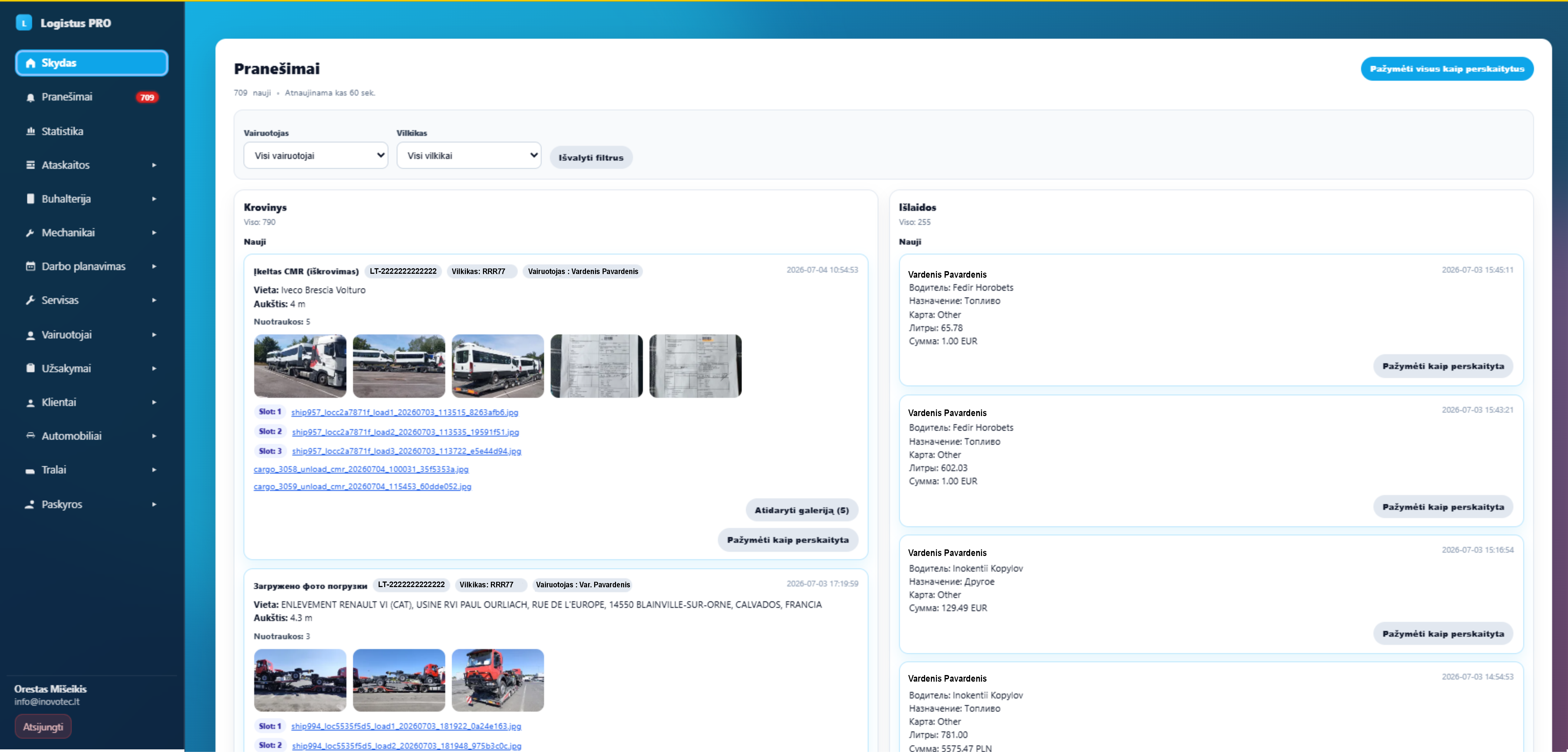Expand the Paskyros submenu arrow
Image resolution: width=1568 pixels, height=752 pixels.
pyautogui.click(x=154, y=504)
